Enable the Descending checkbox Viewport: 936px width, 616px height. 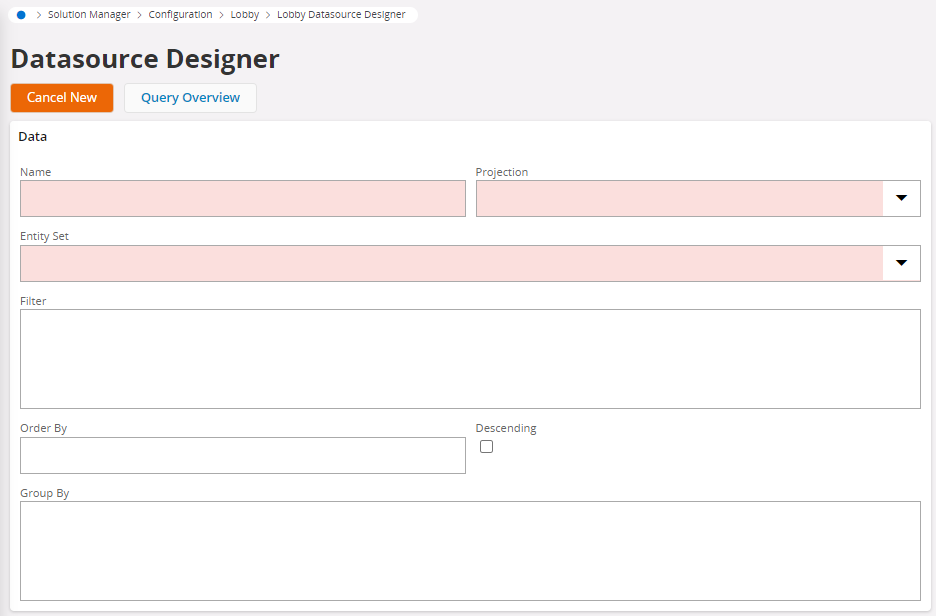[487, 446]
